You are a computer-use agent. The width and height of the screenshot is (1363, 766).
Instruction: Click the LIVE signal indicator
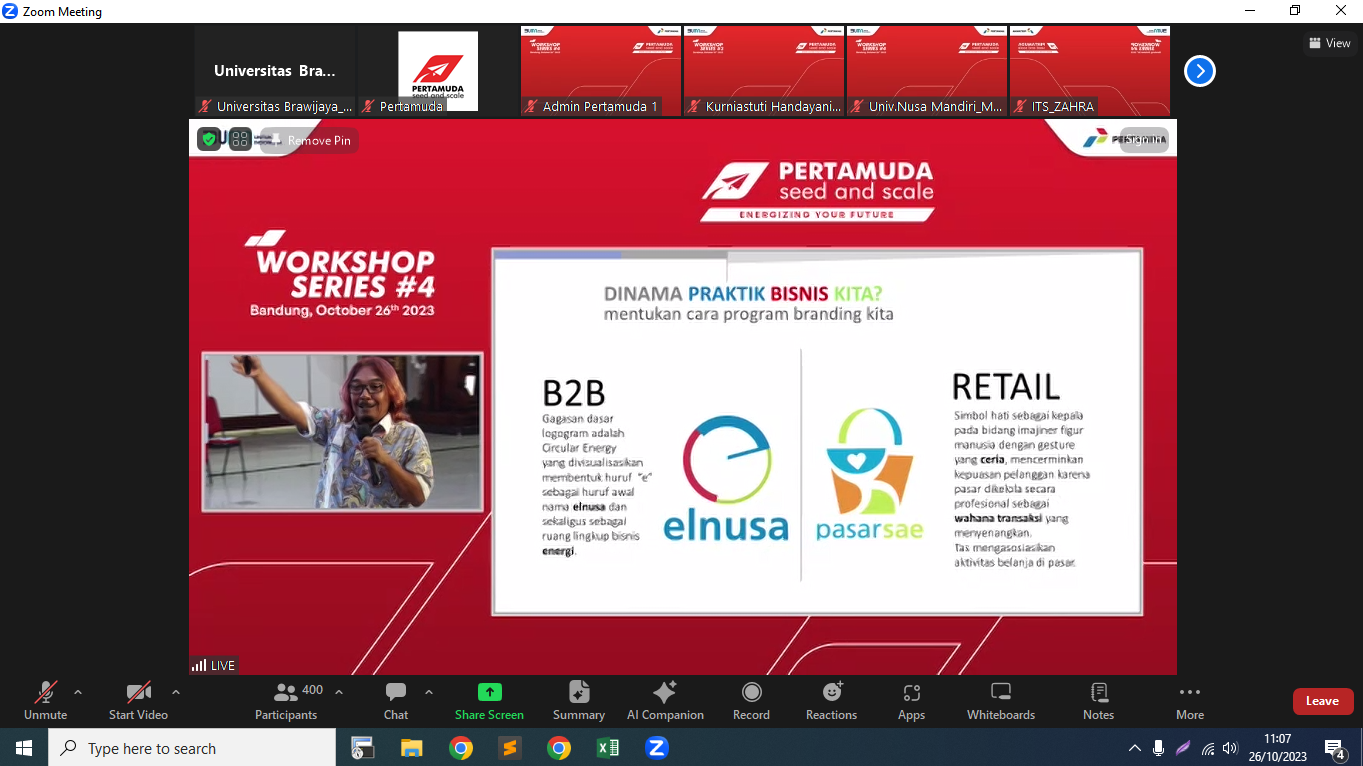point(213,665)
